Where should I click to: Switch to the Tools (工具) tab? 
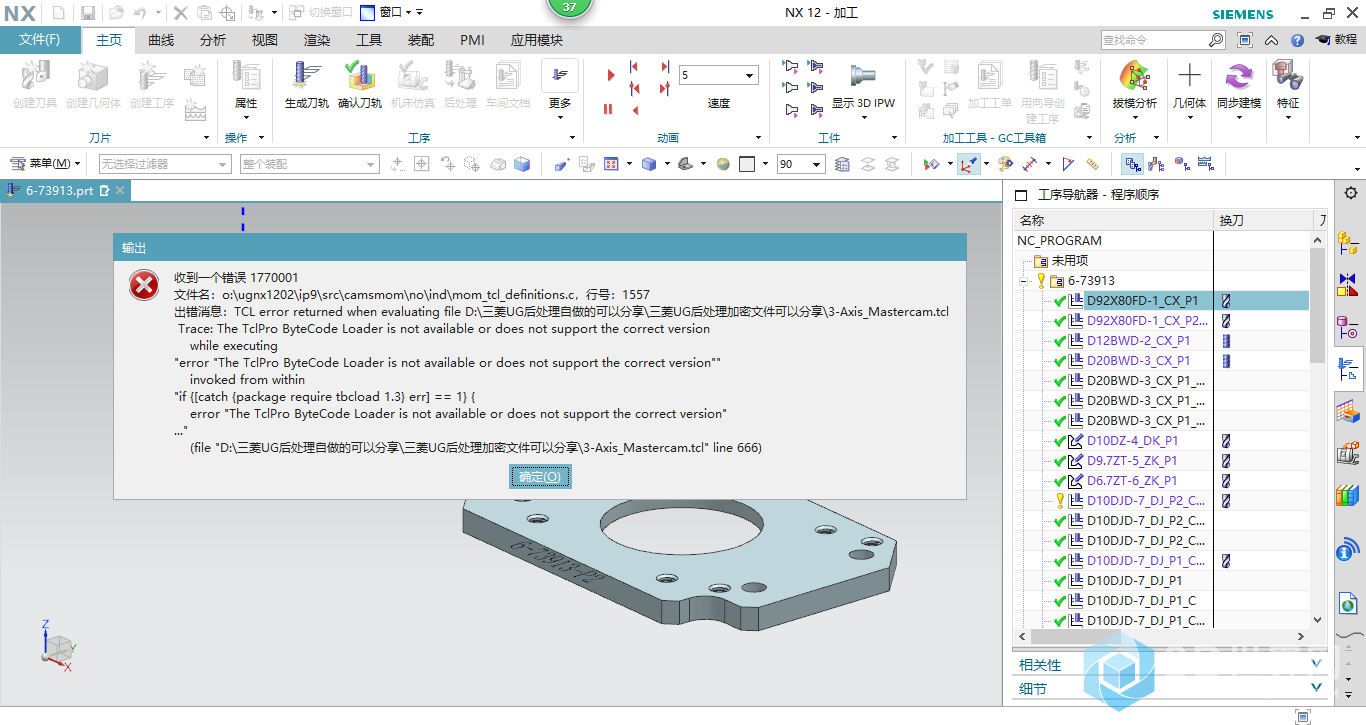pos(369,40)
